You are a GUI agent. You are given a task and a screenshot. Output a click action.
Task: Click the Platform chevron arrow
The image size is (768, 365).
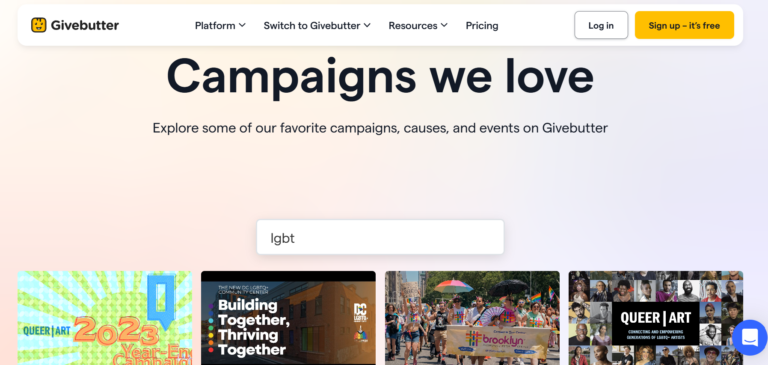pyautogui.click(x=242, y=25)
